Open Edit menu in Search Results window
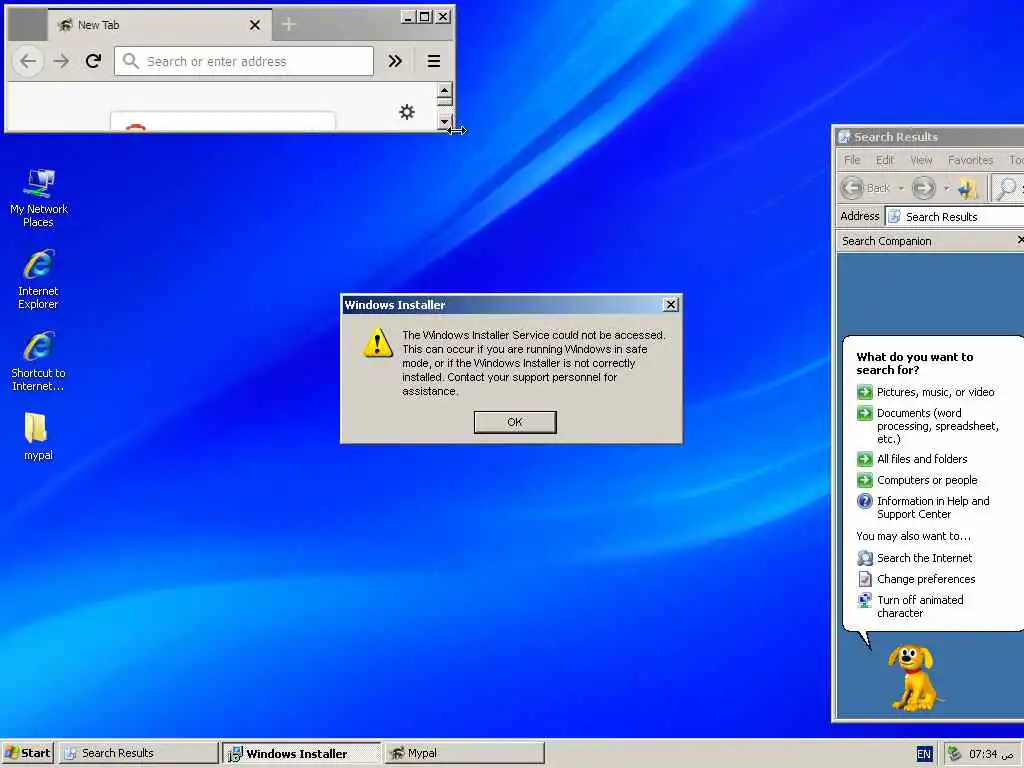Screen dimensions: 1024x768 tap(884, 160)
